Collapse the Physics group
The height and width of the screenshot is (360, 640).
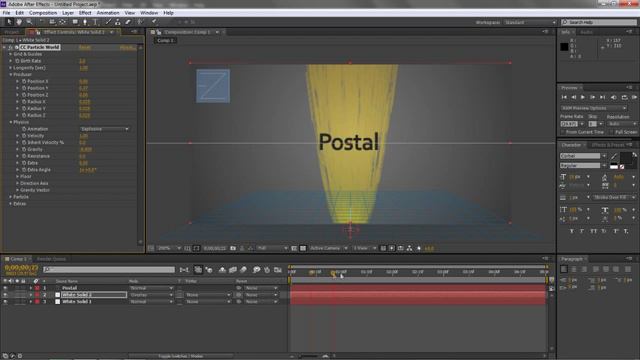(x=11, y=122)
